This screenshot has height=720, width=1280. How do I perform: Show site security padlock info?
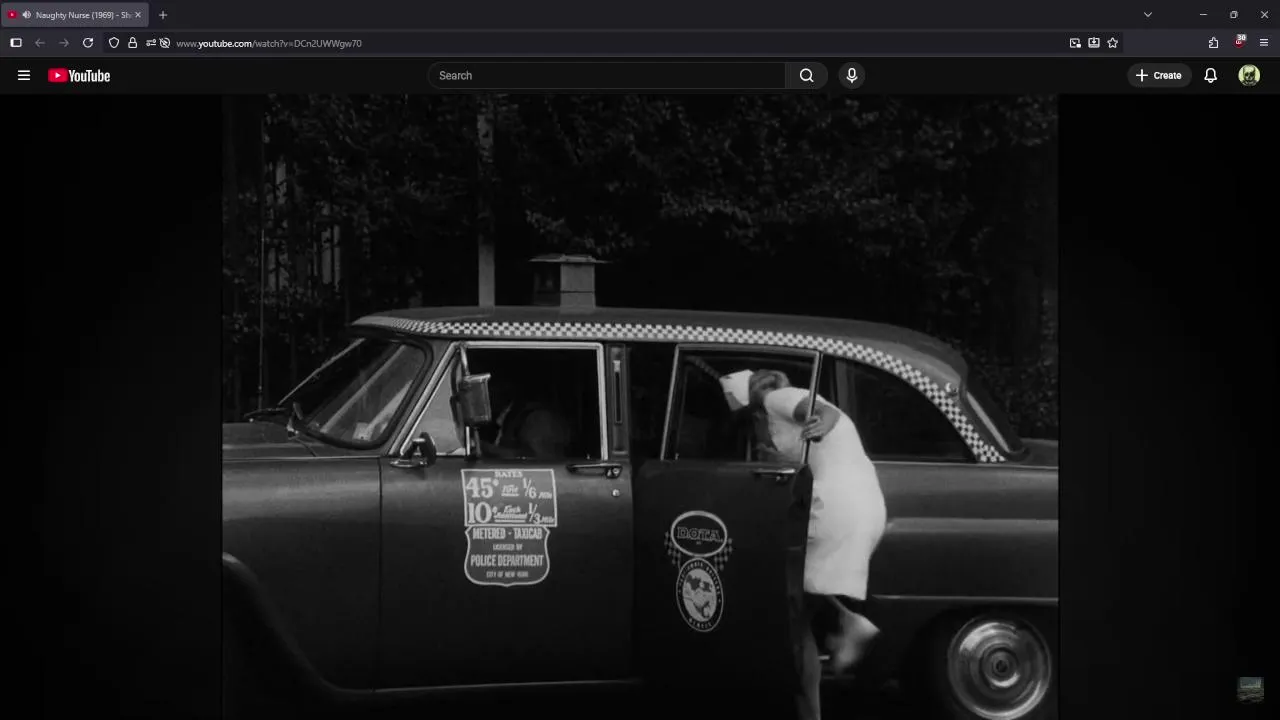tap(132, 43)
